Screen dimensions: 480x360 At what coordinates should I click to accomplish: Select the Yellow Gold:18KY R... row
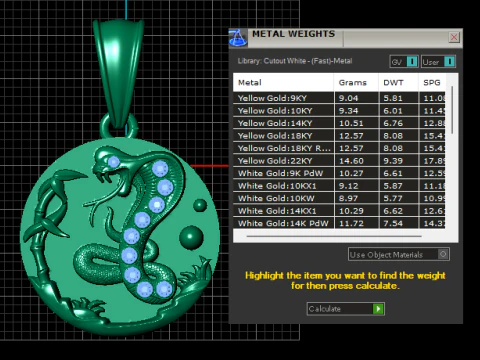pos(339,148)
